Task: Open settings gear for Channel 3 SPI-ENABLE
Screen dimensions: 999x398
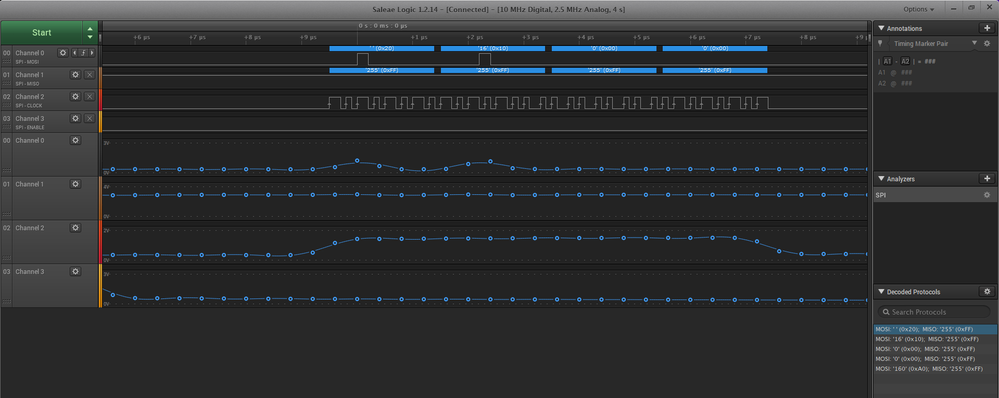Action: point(75,118)
